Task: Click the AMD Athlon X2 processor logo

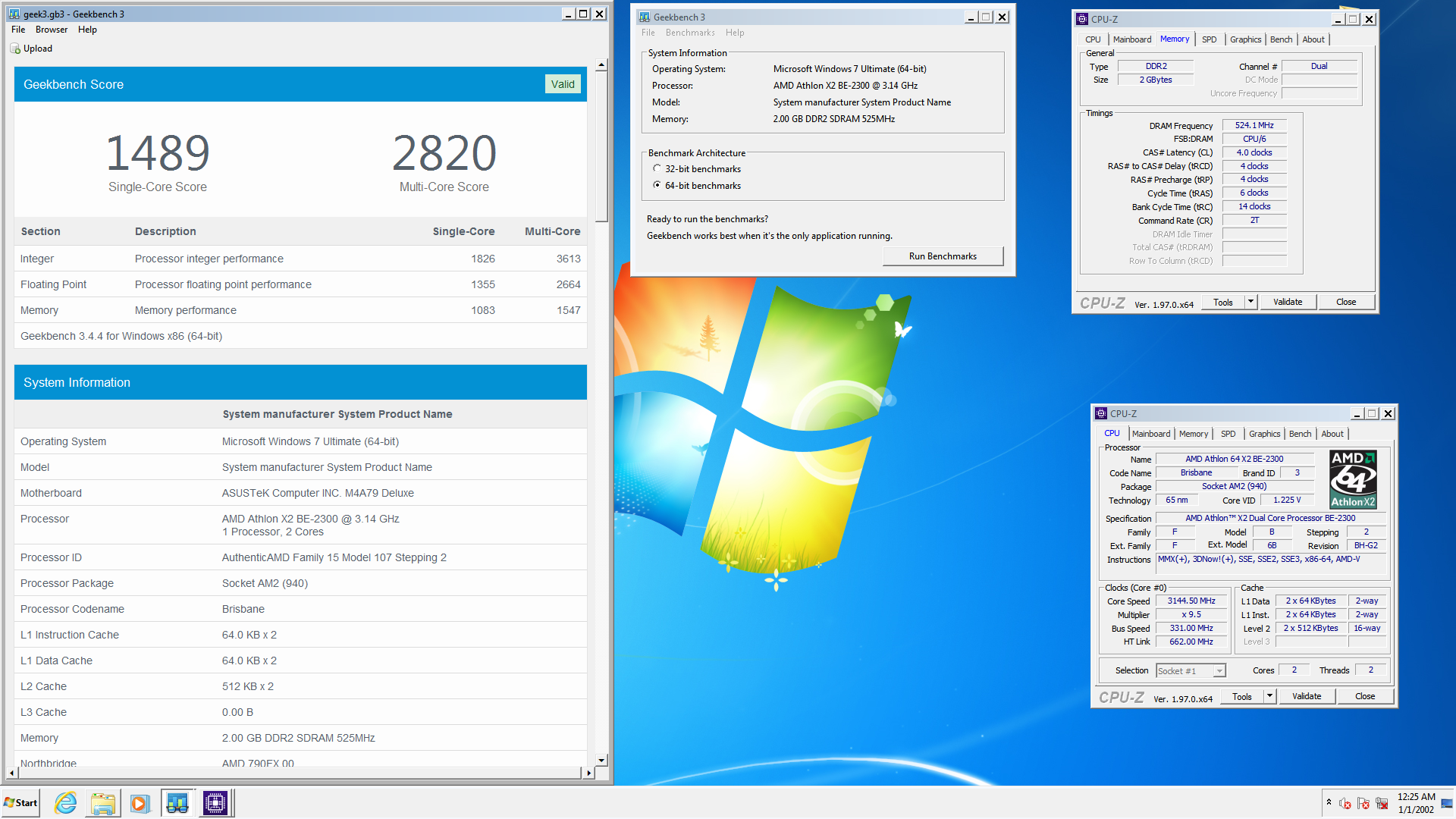Action: click(1353, 479)
